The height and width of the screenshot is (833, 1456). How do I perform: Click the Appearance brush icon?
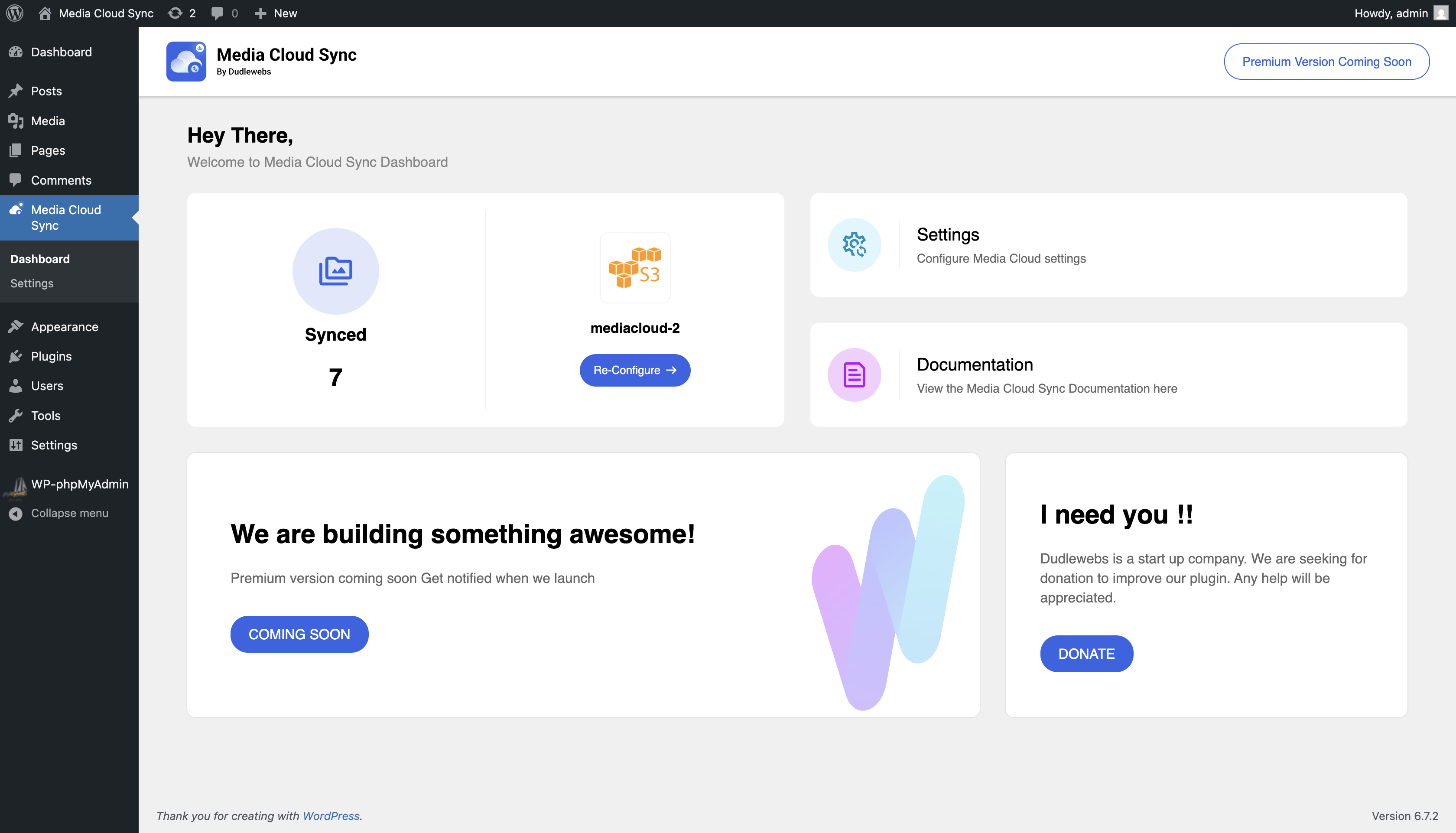pos(16,327)
